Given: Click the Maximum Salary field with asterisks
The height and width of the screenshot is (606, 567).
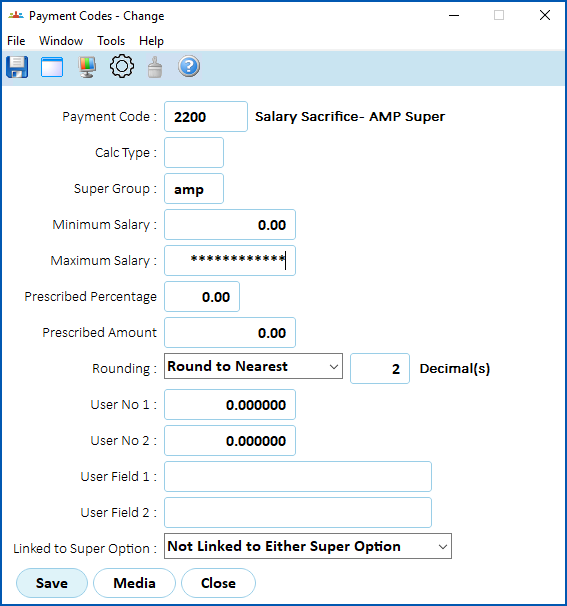Looking at the screenshot, I should tap(230, 260).
